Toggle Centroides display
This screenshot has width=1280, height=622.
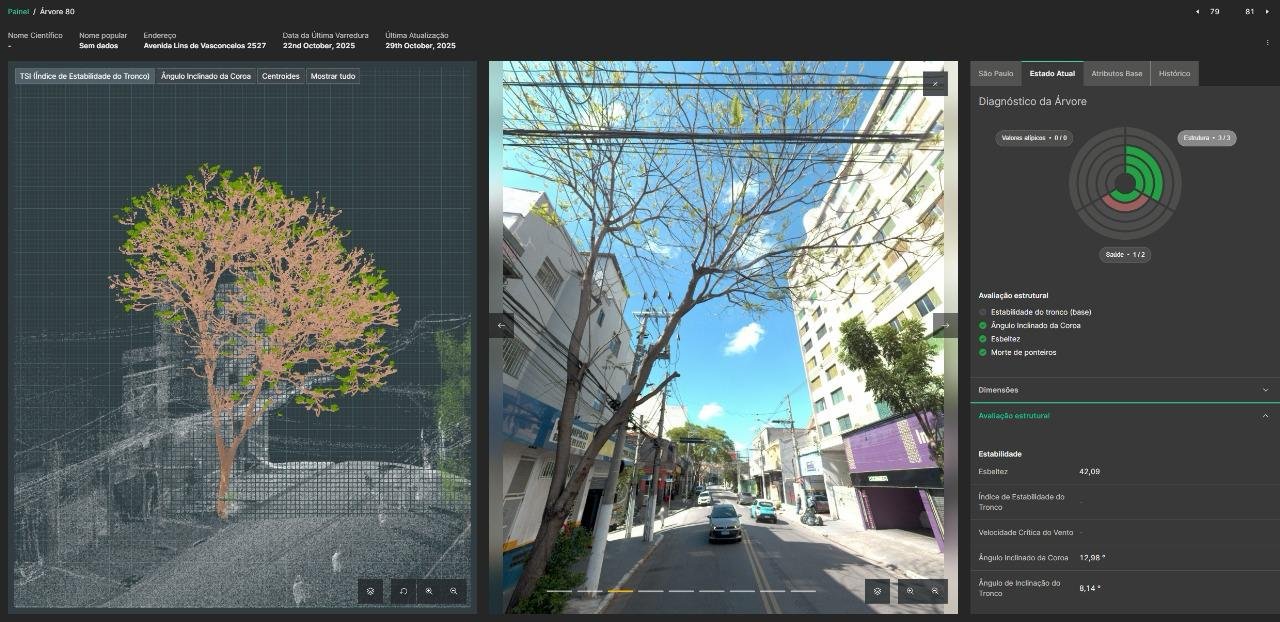click(281, 76)
